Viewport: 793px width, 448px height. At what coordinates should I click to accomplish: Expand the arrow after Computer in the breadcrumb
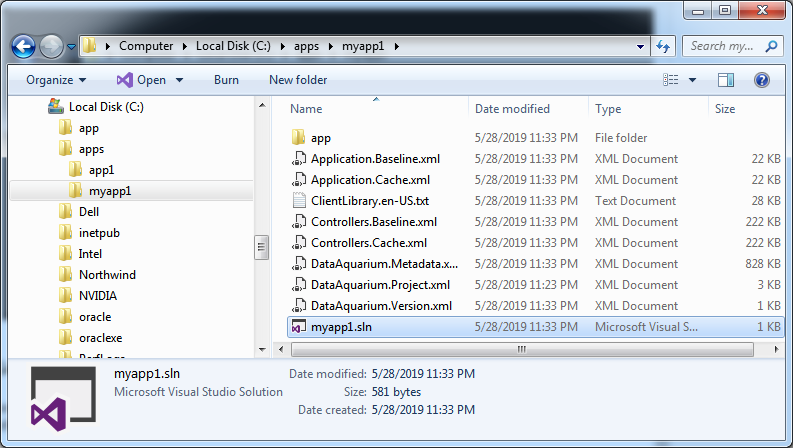click(185, 47)
